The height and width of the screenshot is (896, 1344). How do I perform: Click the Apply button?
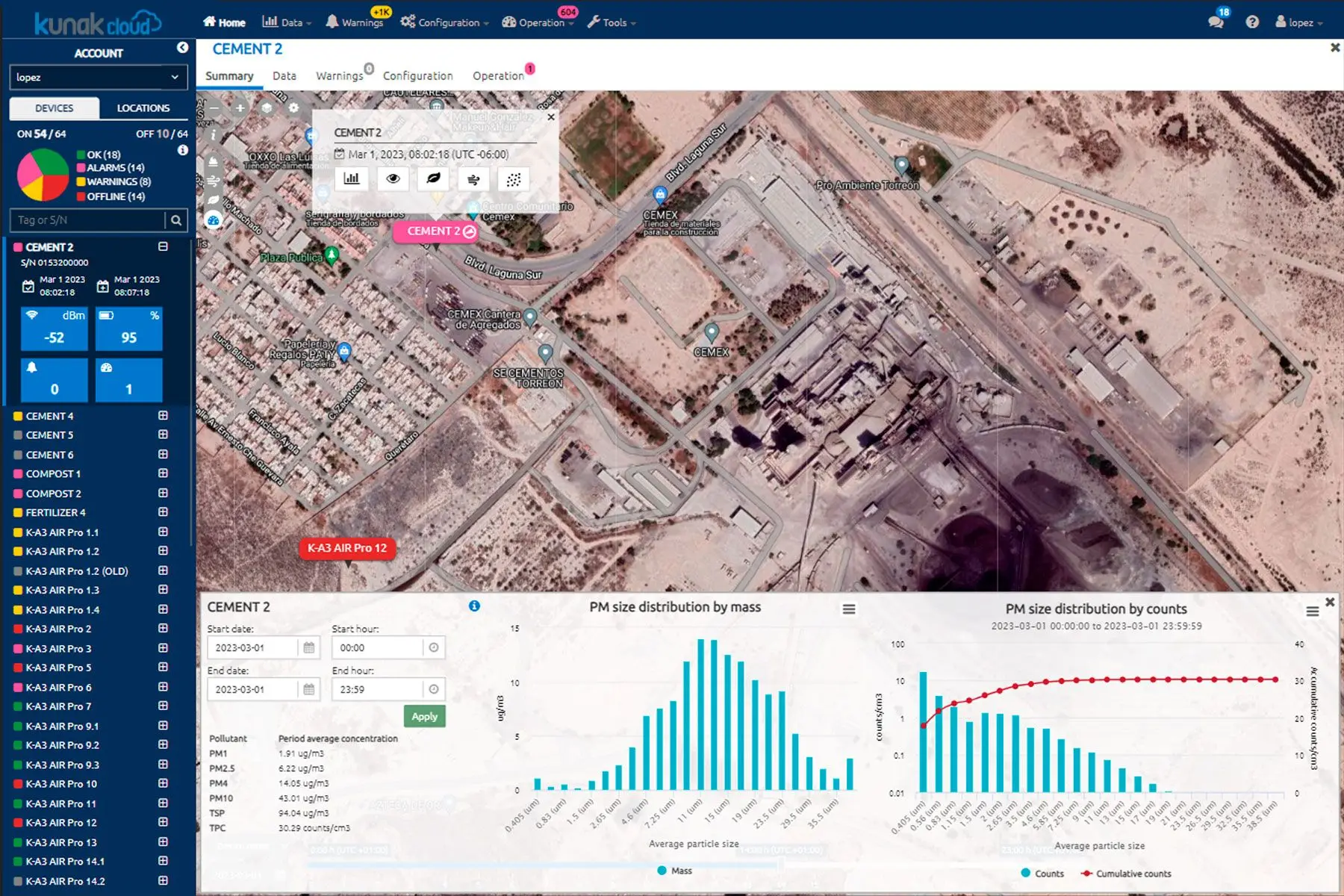click(424, 716)
